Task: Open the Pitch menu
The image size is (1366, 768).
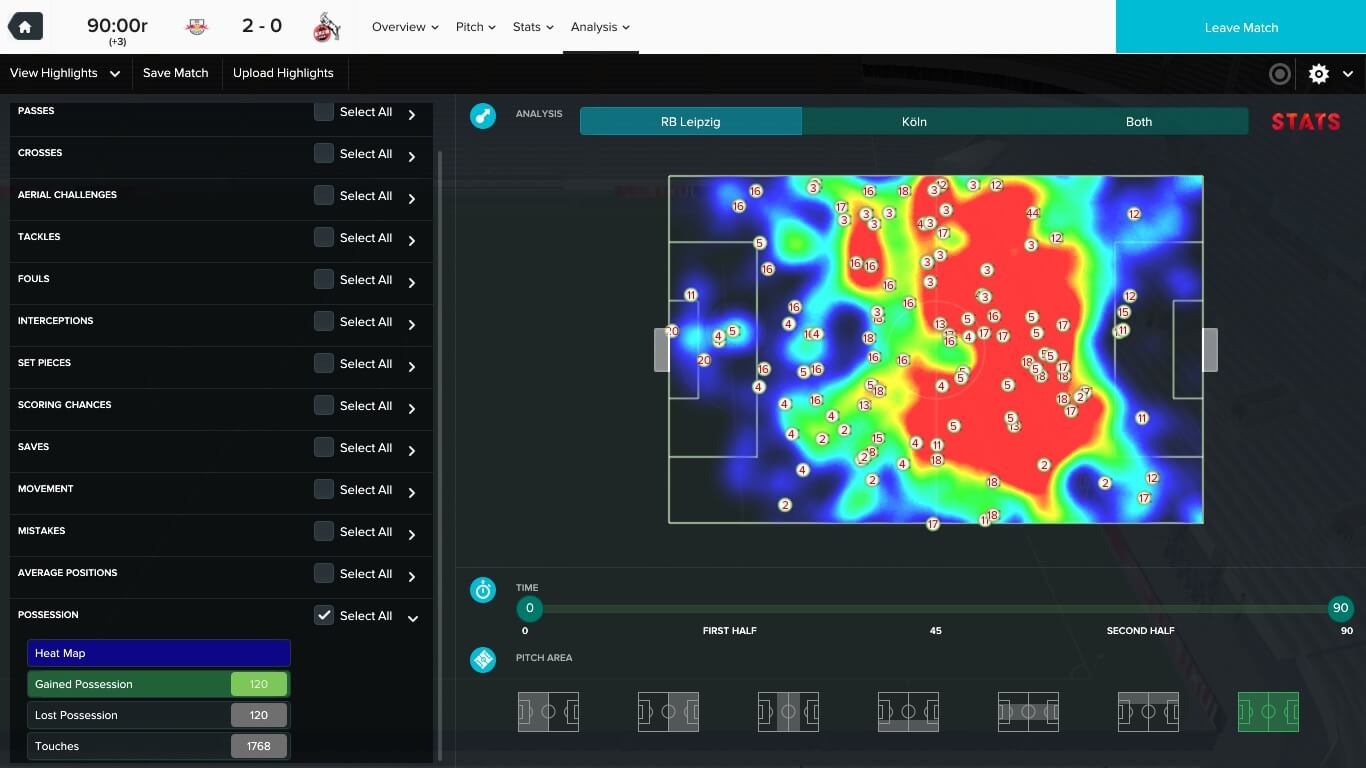Action: tap(476, 27)
